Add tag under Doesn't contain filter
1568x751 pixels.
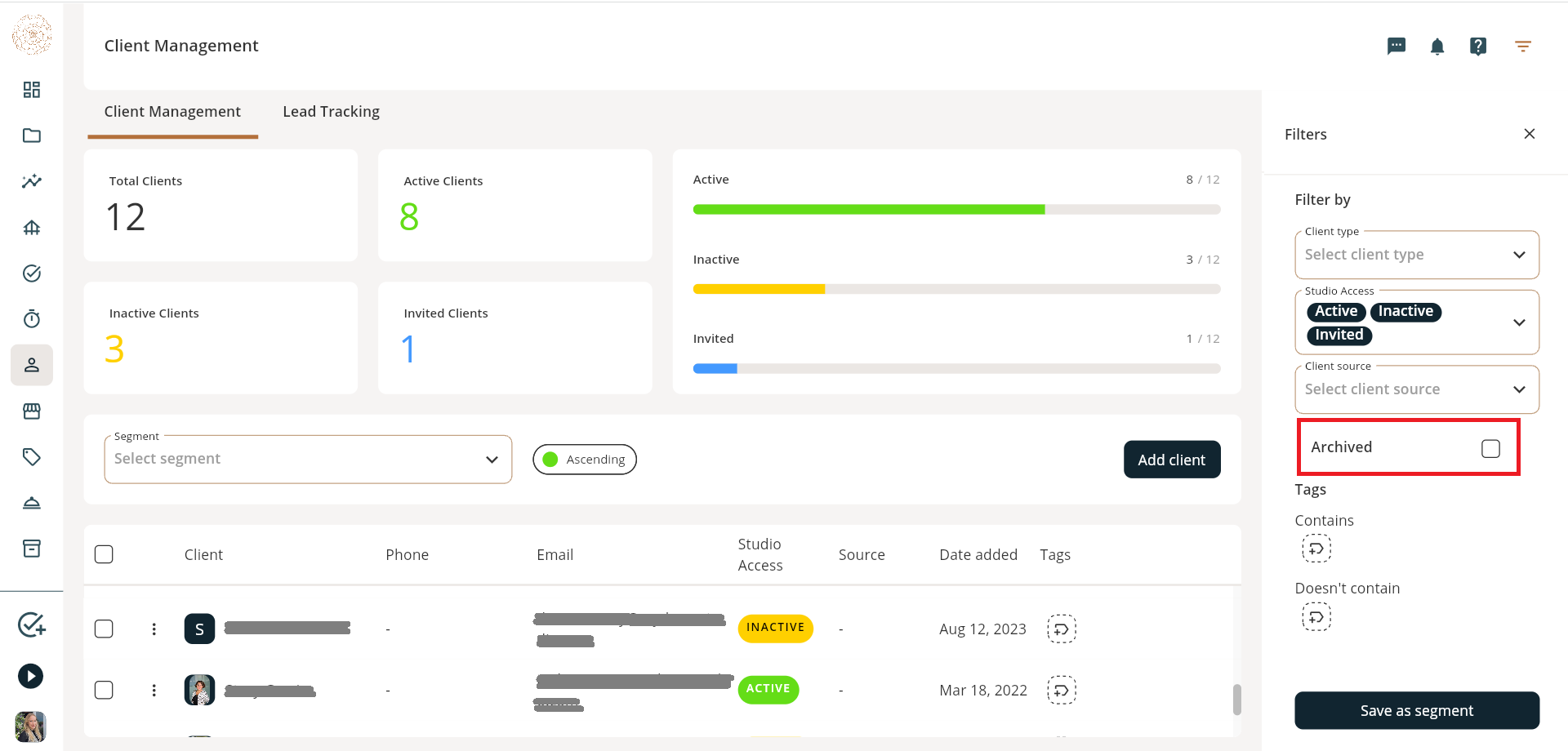point(1316,617)
